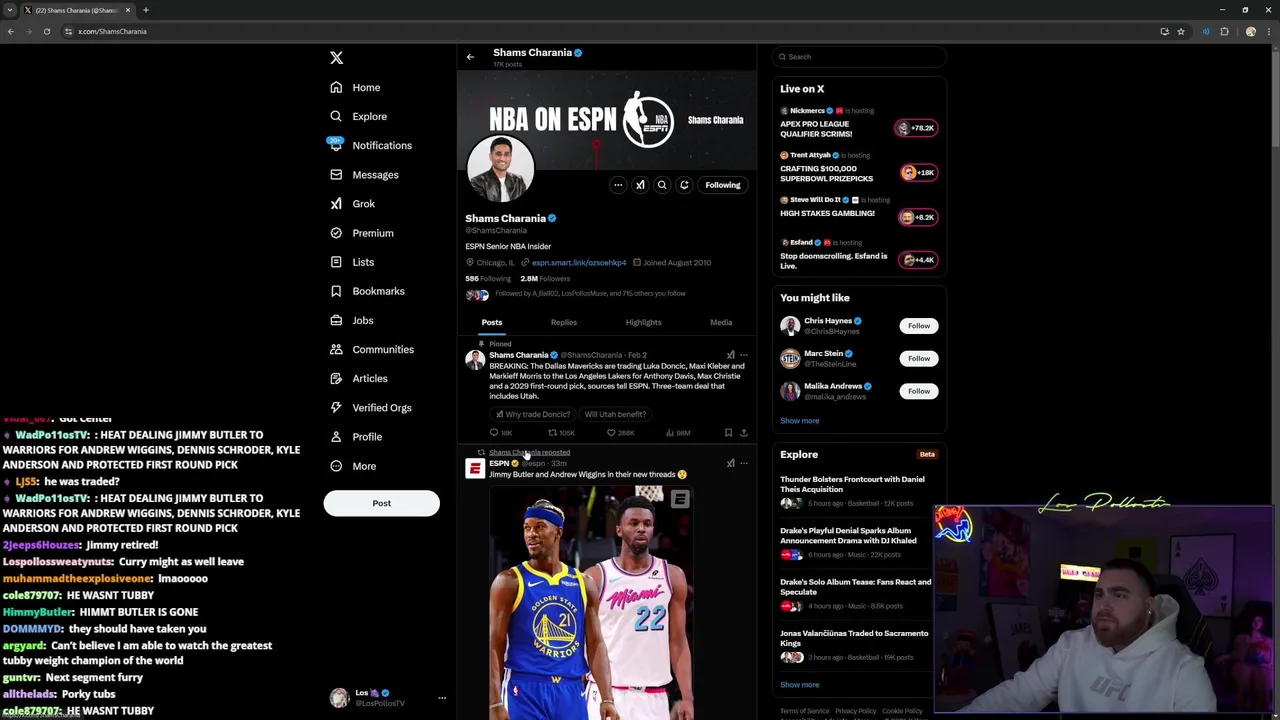Image resolution: width=1280 pixels, height=720 pixels.
Task: View the 2.8M Followers list
Action: 545,279
